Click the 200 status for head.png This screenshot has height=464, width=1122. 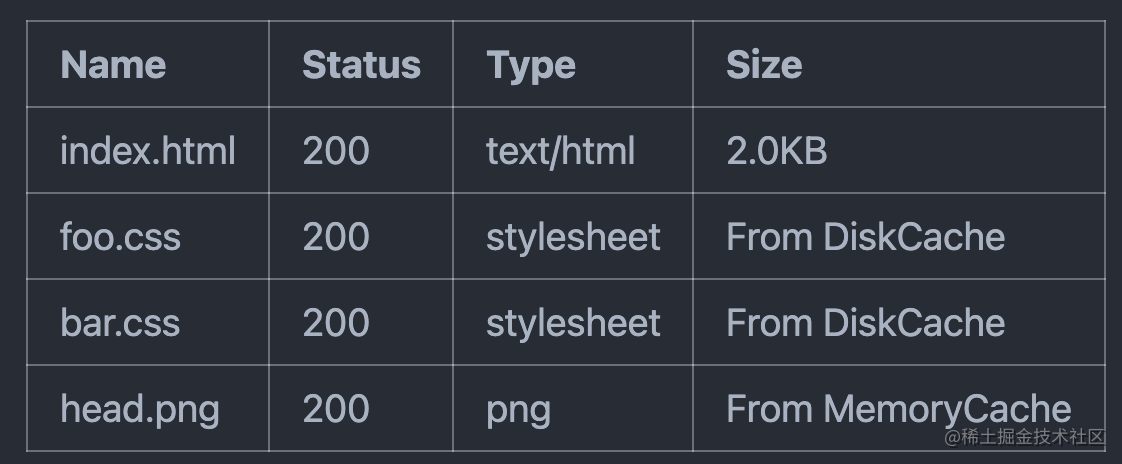336,409
